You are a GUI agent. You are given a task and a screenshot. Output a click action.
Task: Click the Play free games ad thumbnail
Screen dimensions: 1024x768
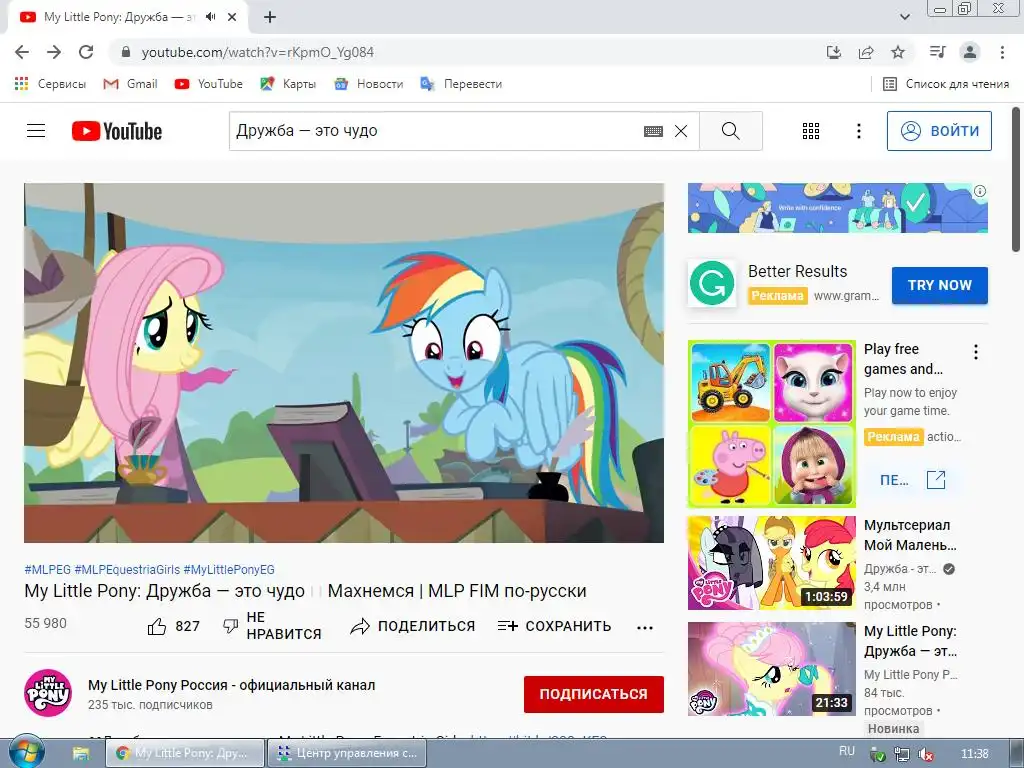coord(772,424)
